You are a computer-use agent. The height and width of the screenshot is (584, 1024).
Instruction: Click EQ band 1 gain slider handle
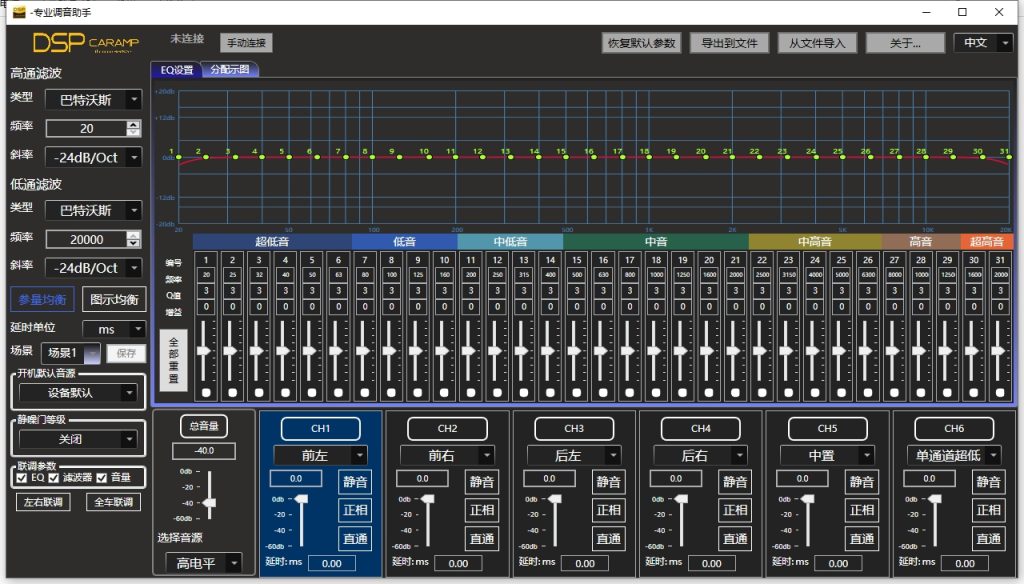(x=204, y=351)
